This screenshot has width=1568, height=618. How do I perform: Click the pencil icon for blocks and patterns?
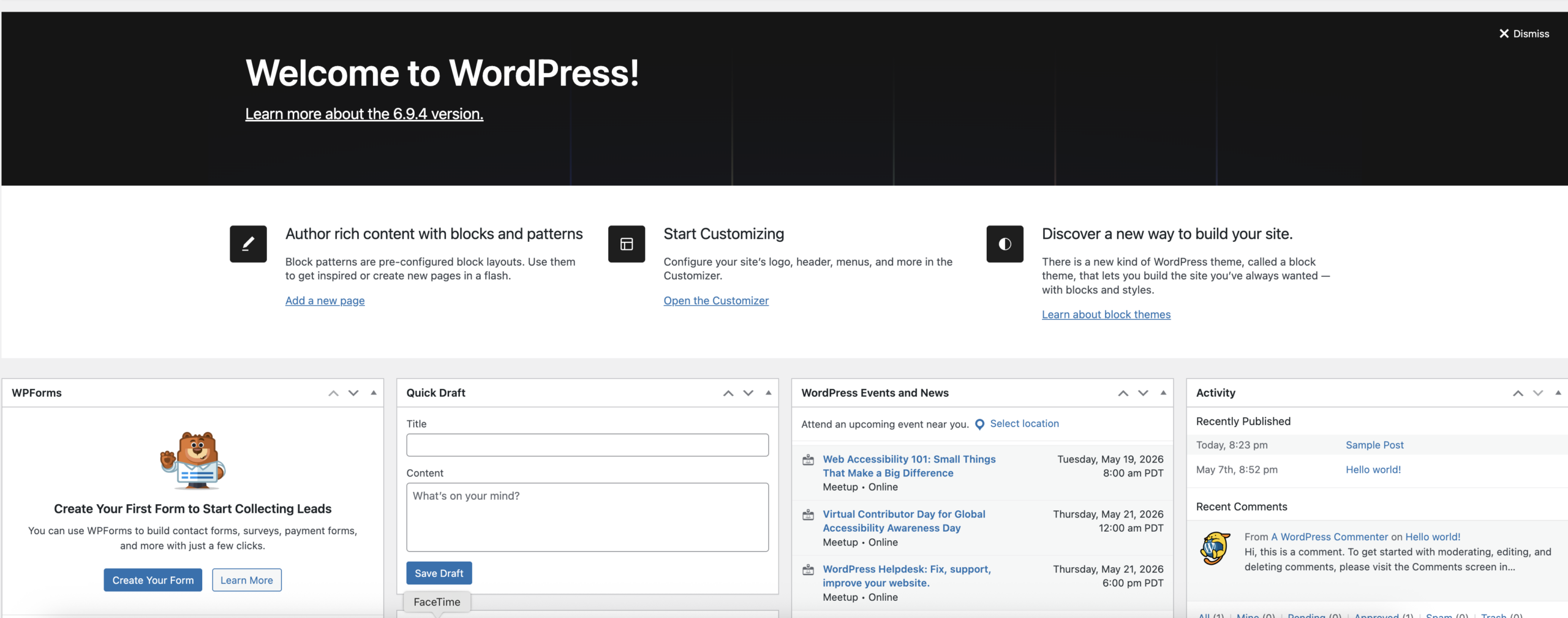pos(248,244)
